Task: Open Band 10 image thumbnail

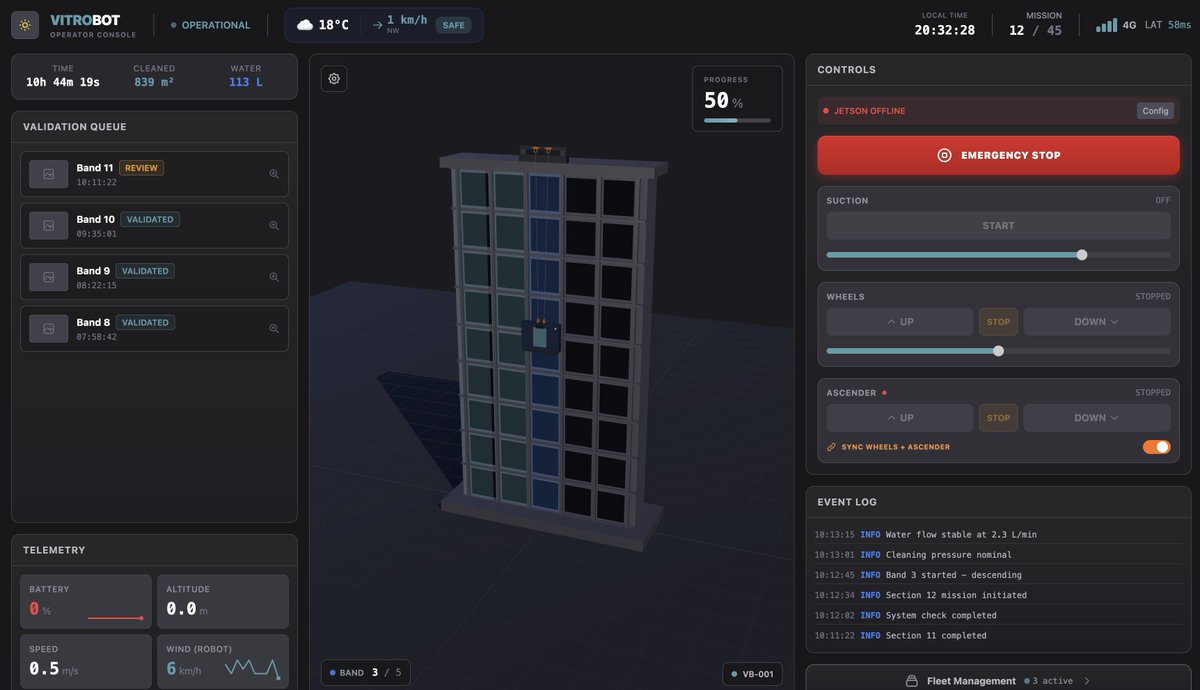Action: pyautogui.click(x=49, y=225)
